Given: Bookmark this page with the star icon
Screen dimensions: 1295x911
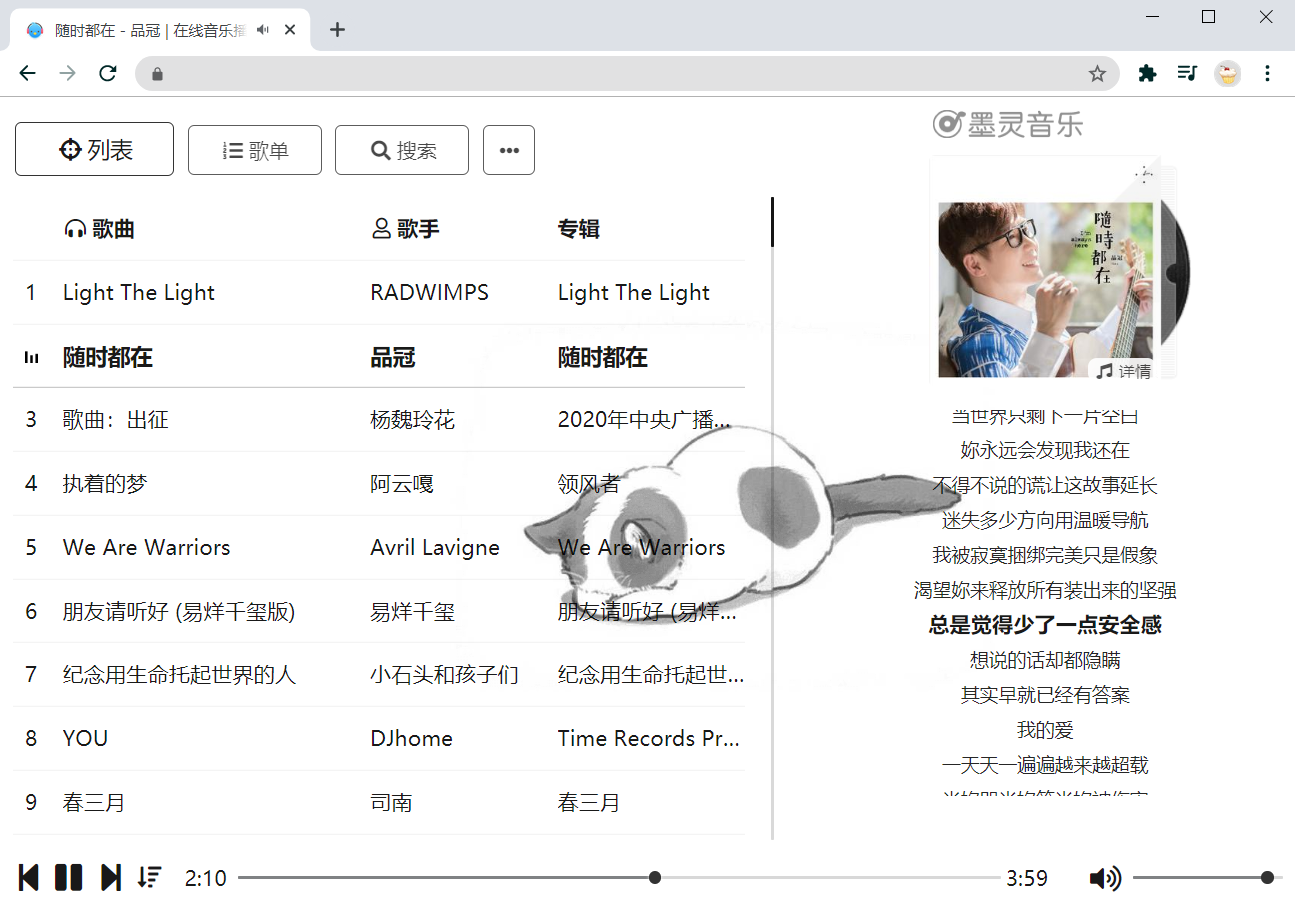Looking at the screenshot, I should pos(1097,73).
